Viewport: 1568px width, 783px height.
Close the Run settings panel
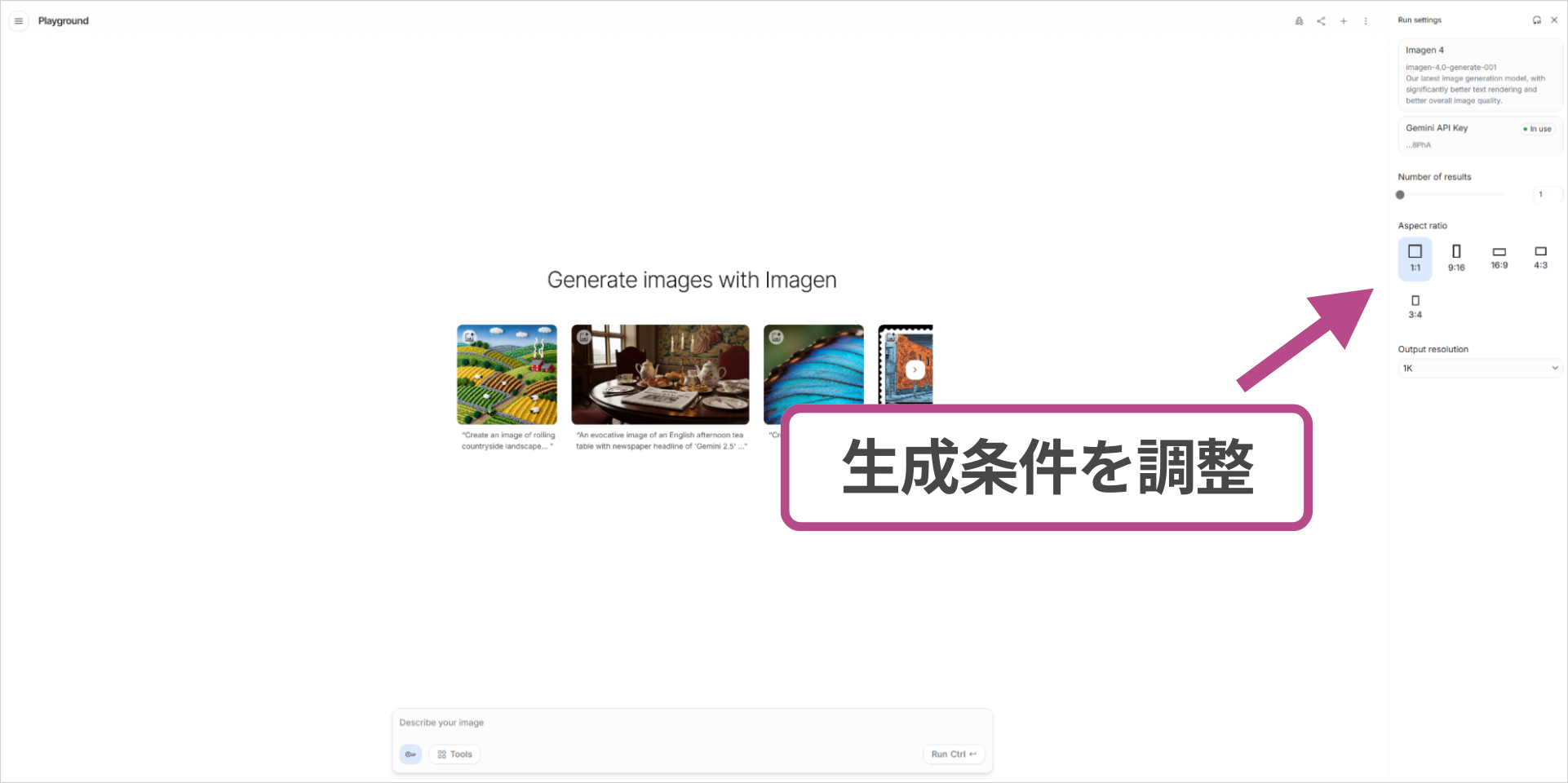1554,20
